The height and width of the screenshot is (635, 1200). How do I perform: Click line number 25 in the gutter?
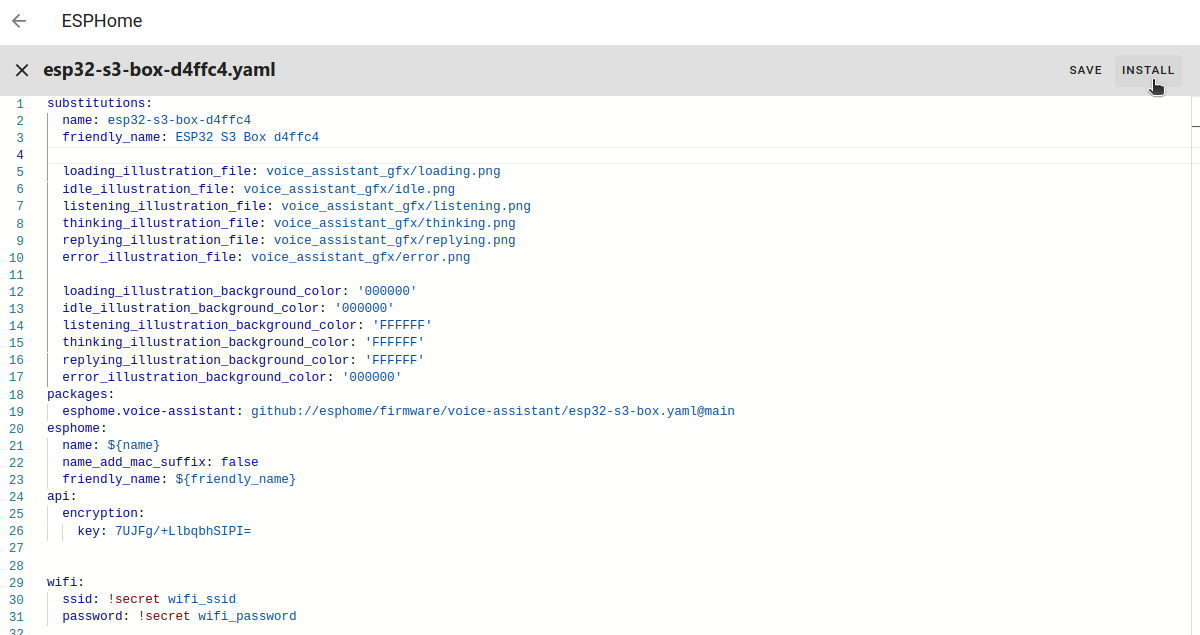[16, 514]
